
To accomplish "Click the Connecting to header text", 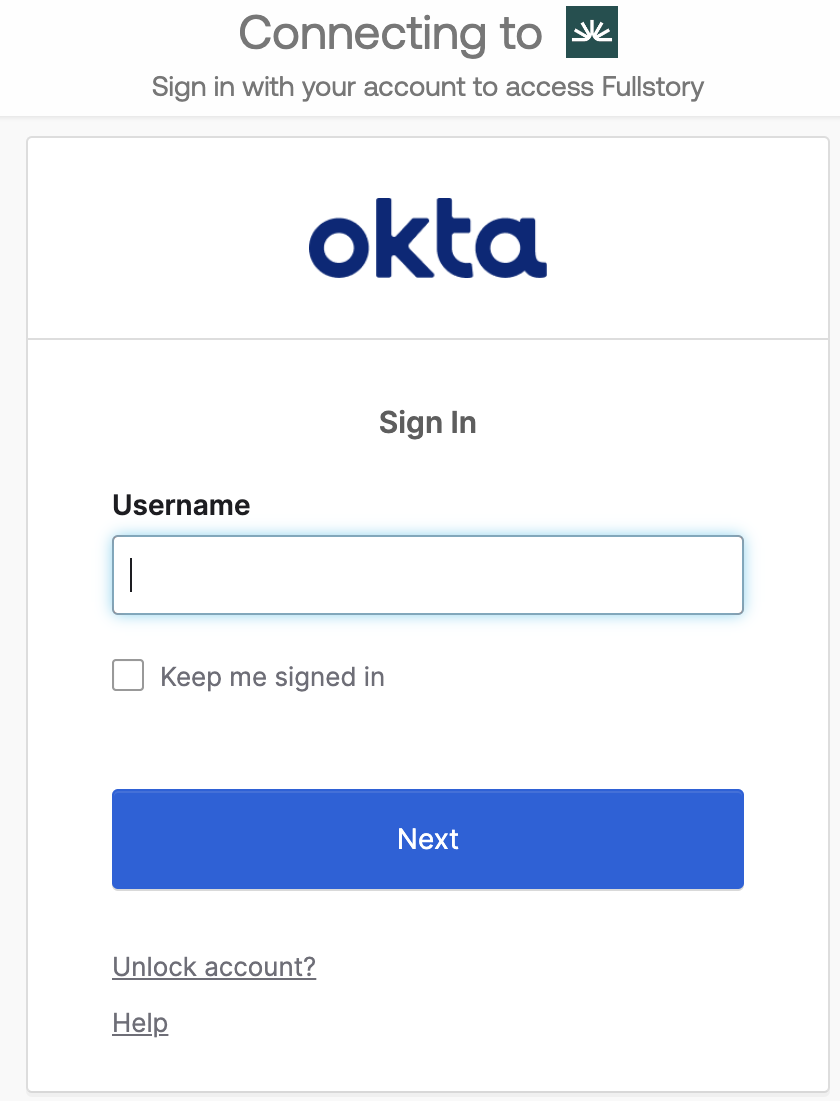I will pyautogui.click(x=390, y=33).
